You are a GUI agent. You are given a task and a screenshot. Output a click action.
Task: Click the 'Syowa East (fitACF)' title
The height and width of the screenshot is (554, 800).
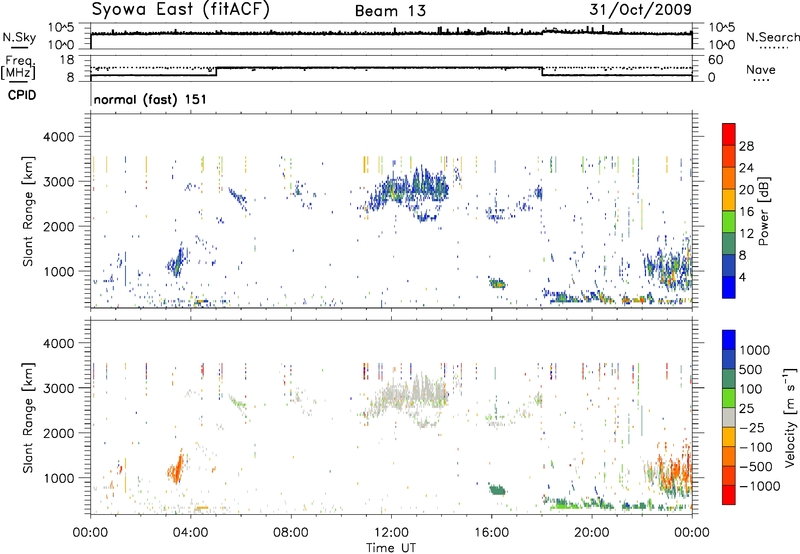pyautogui.click(x=180, y=10)
